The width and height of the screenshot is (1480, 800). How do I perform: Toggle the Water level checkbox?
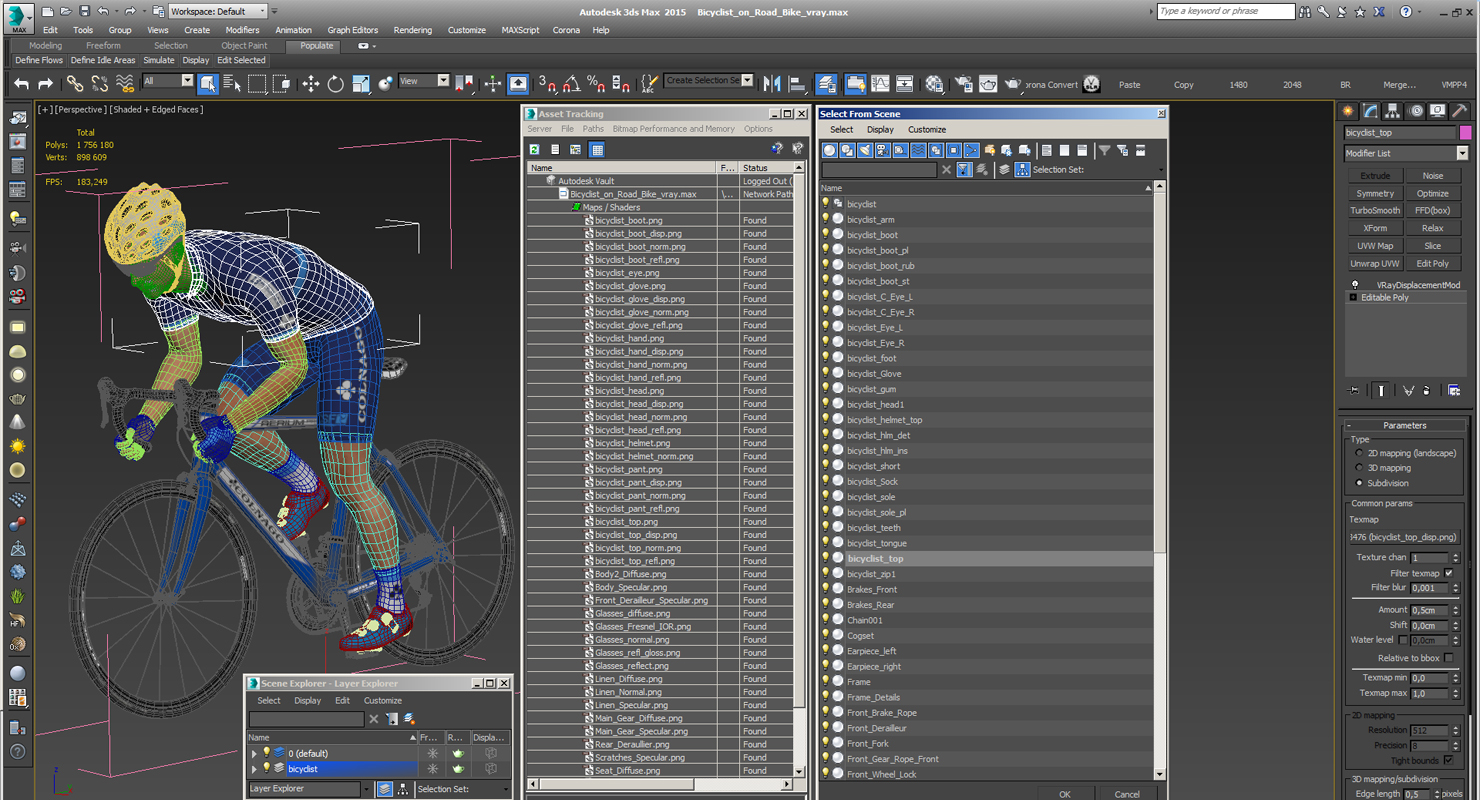tap(1403, 640)
